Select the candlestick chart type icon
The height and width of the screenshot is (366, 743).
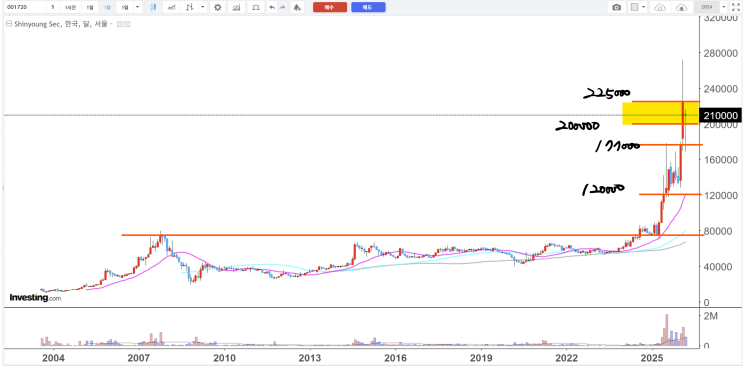click(x=153, y=7)
